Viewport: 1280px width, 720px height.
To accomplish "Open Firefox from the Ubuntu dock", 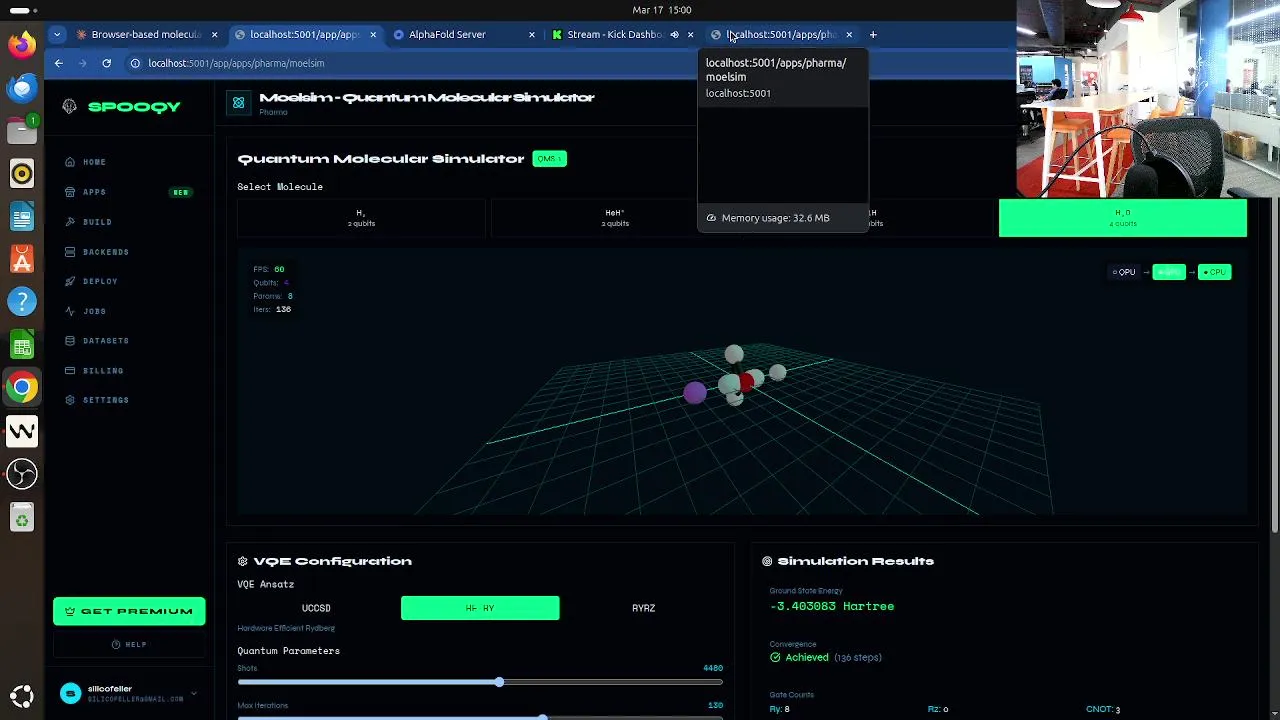I will click(x=21, y=44).
